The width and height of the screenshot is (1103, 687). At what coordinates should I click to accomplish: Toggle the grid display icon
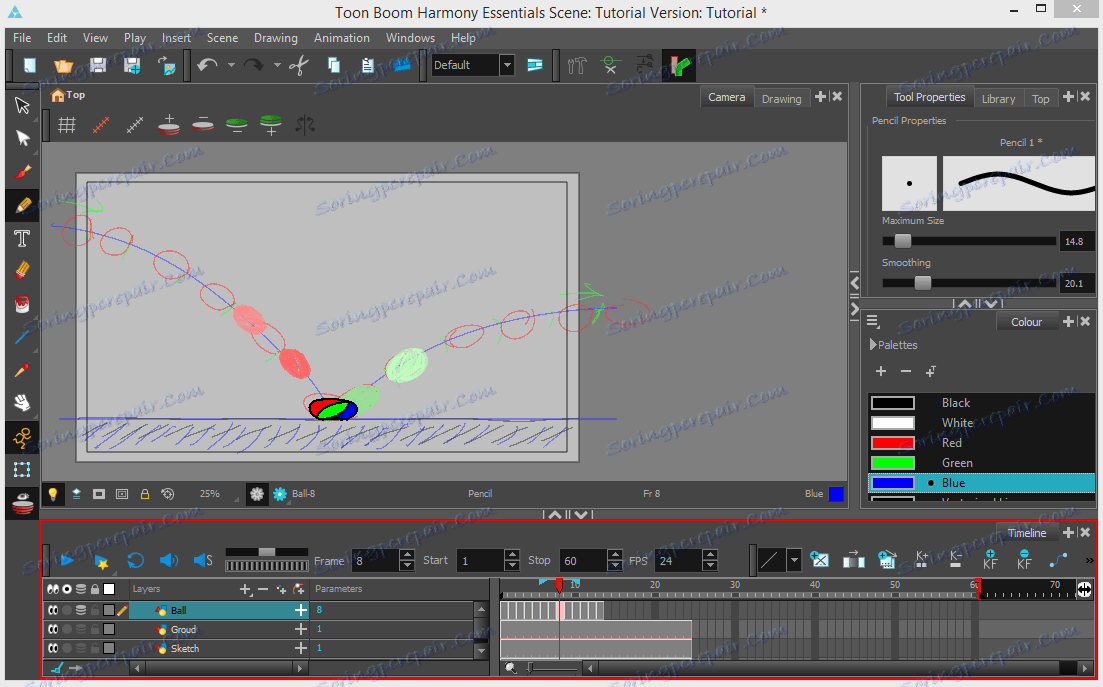[x=67, y=125]
